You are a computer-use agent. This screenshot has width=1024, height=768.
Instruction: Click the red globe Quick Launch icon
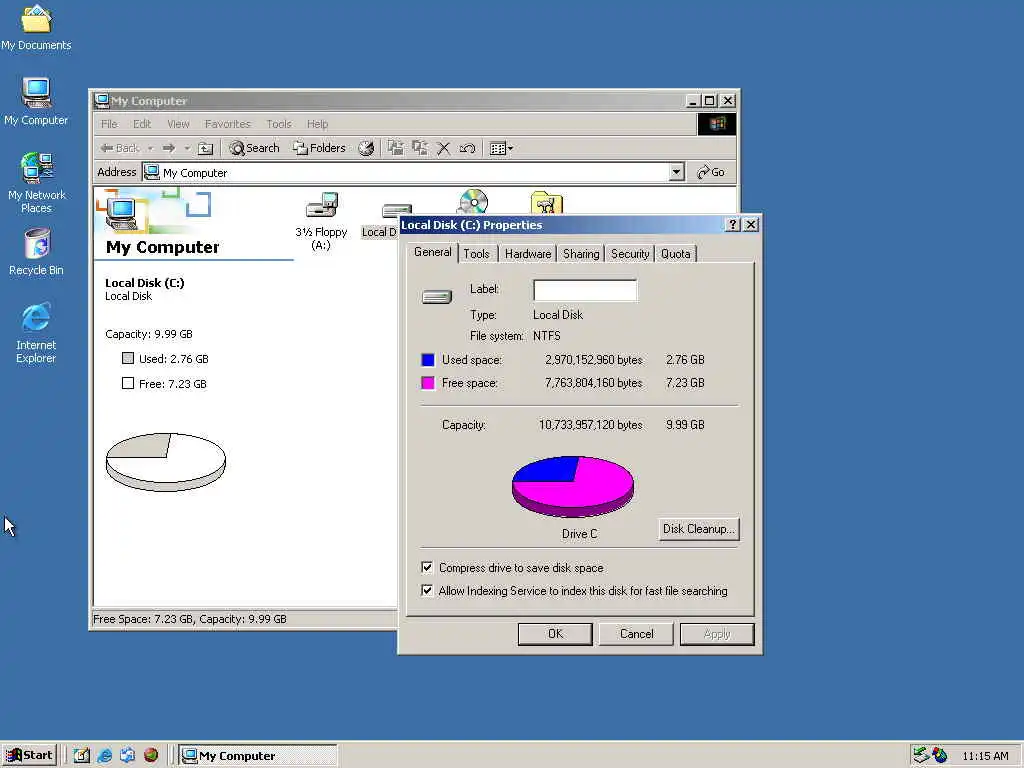tap(151, 755)
